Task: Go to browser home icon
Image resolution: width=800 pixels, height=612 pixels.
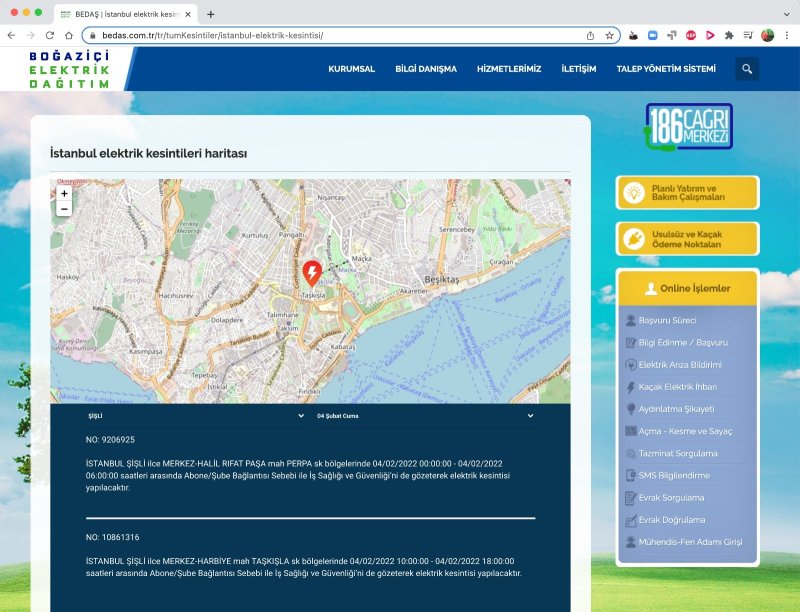Action: click(x=69, y=35)
